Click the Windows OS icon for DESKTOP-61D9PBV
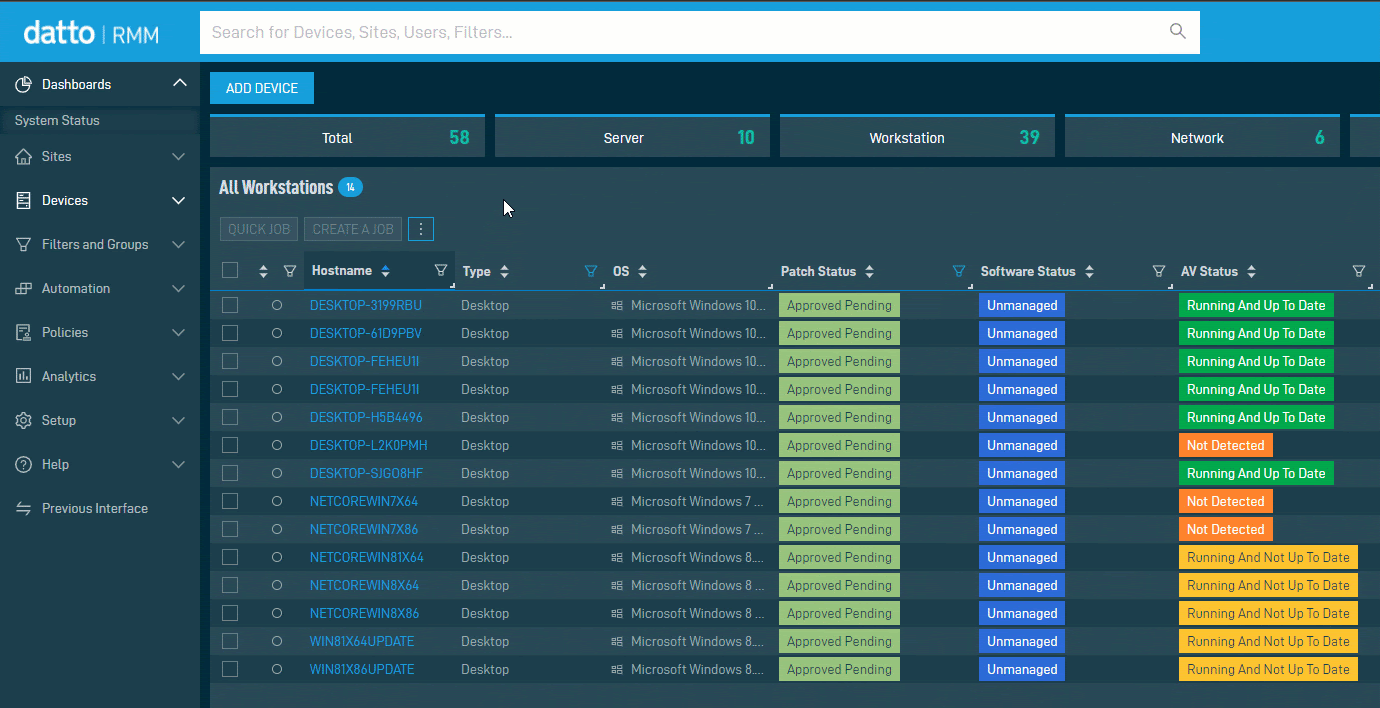Screen dimensions: 1380x708 pyautogui.click(x=617, y=333)
